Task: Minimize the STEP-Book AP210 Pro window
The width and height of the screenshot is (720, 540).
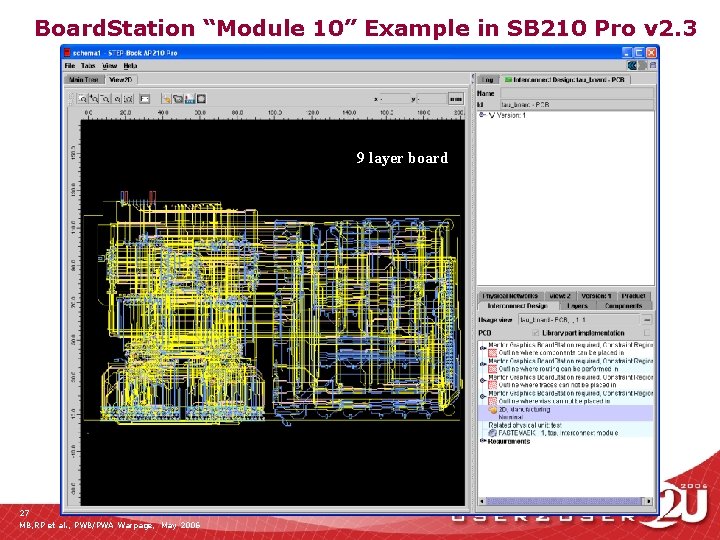Action: (628, 52)
